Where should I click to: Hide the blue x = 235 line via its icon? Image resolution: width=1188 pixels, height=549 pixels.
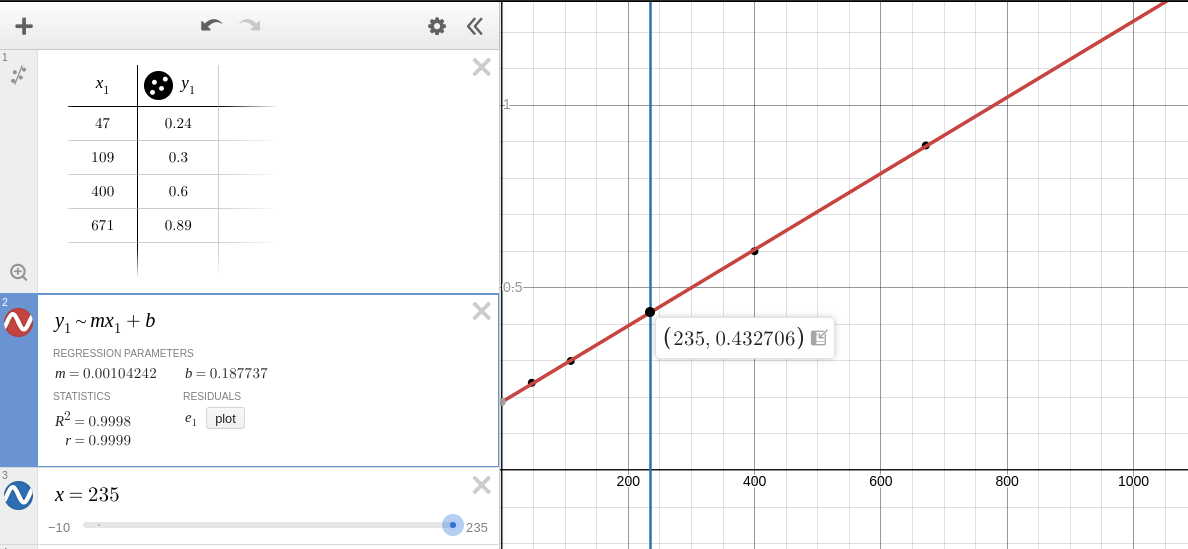pyautogui.click(x=18, y=495)
